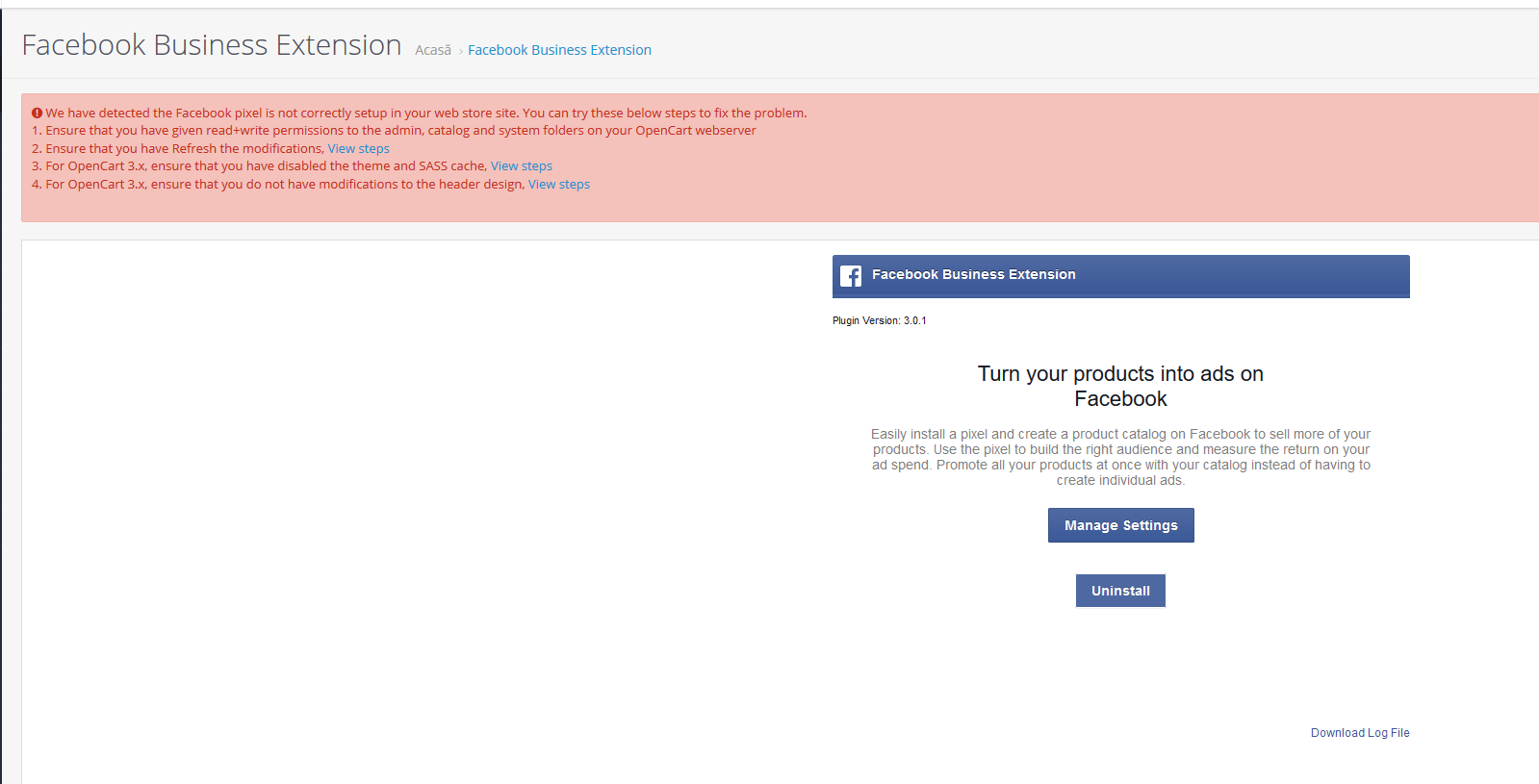This screenshot has height=784, width=1539.
Task: Click the warning exclamation icon in the alert banner
Action: coord(38,113)
